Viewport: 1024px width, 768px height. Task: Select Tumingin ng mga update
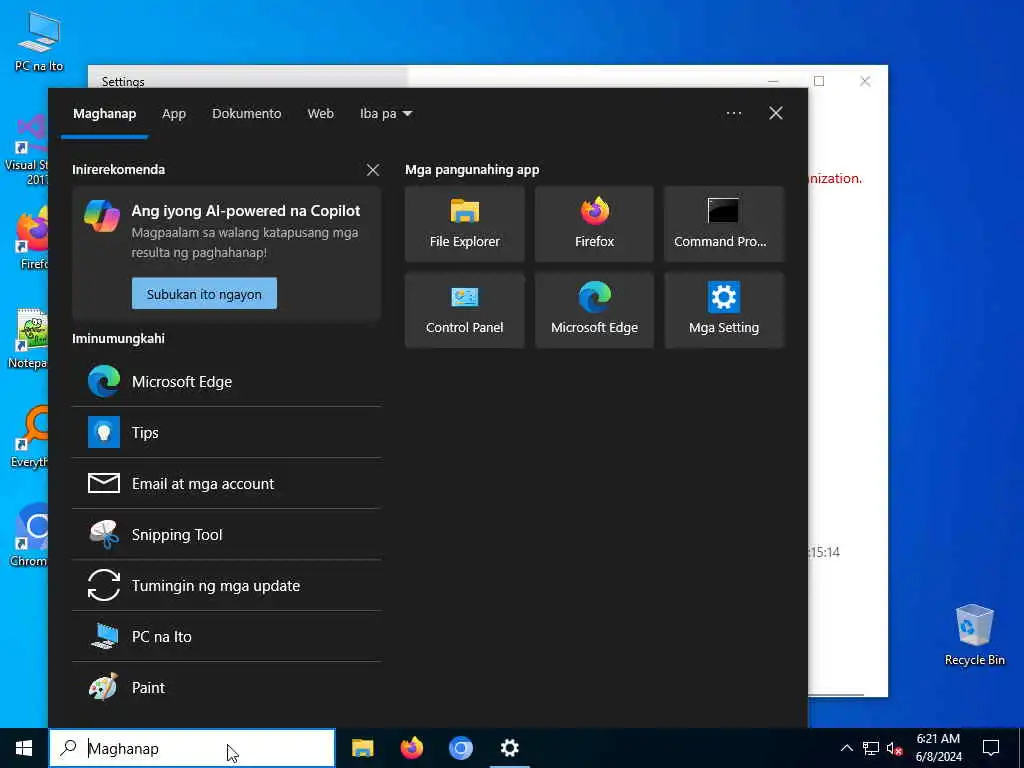point(226,585)
